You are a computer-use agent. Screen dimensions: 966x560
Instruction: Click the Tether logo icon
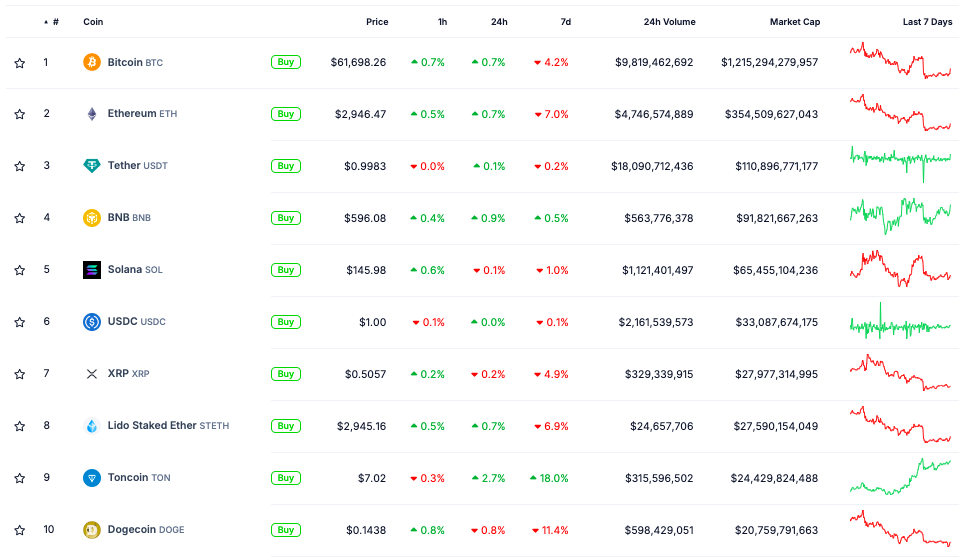point(92,166)
